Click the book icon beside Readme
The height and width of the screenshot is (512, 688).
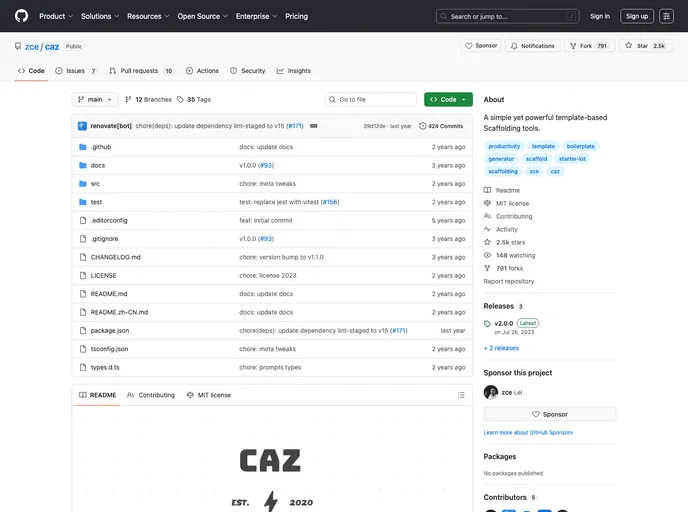pos(487,190)
